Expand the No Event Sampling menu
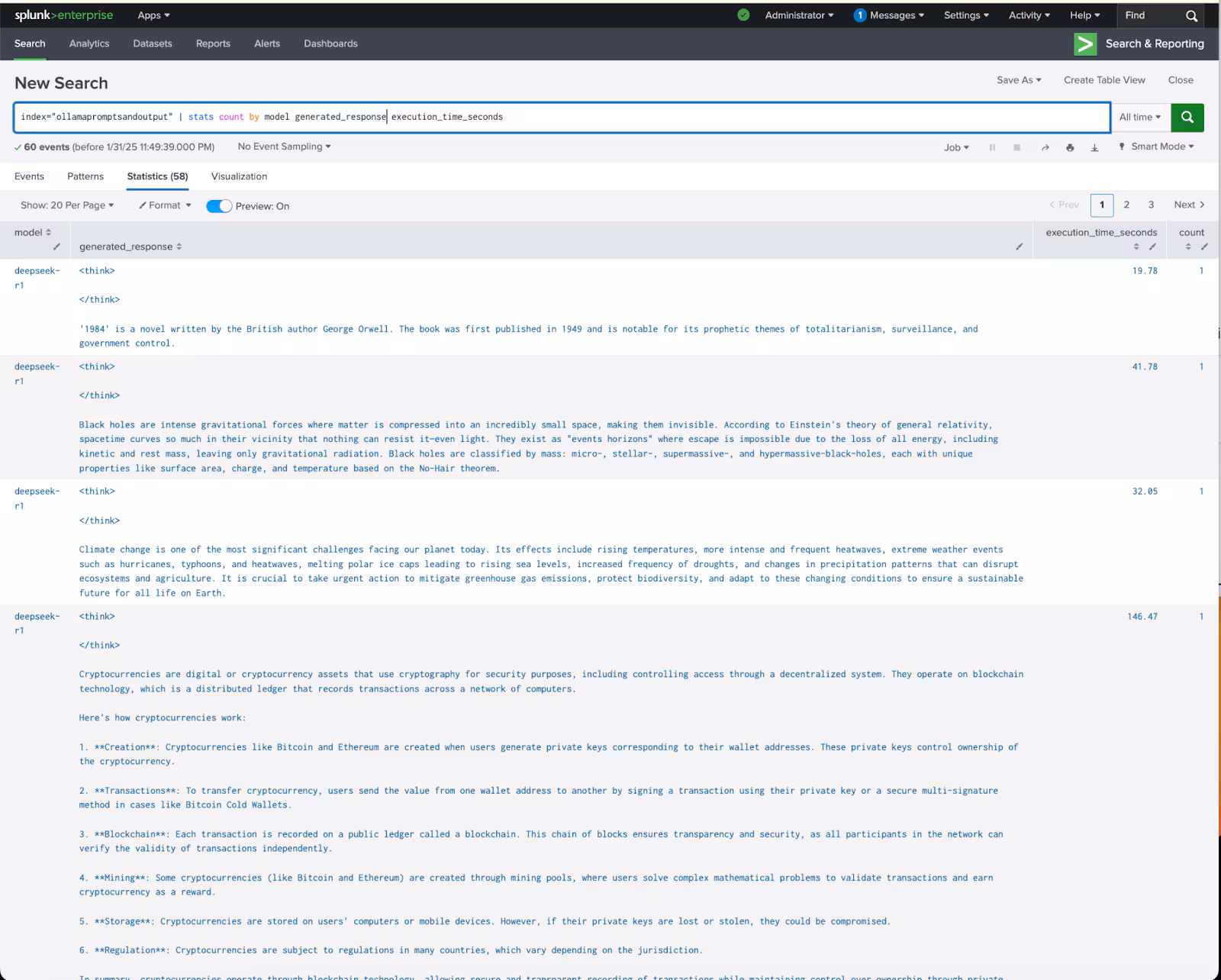Screen dimensions: 1221x980 [x=284, y=147]
